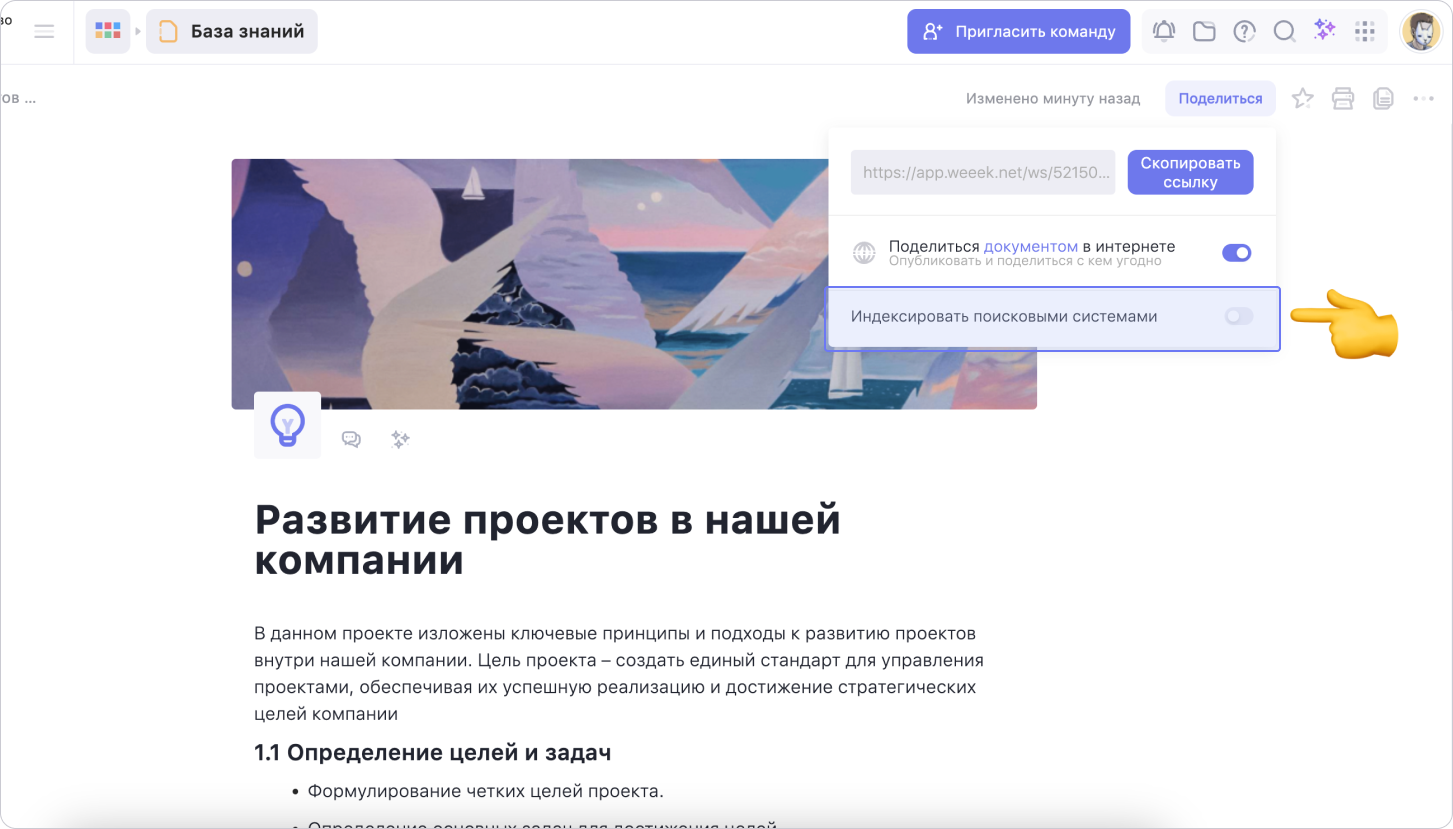Open the notifications bell
Viewport: 1453px width, 829px height.
coord(1164,31)
